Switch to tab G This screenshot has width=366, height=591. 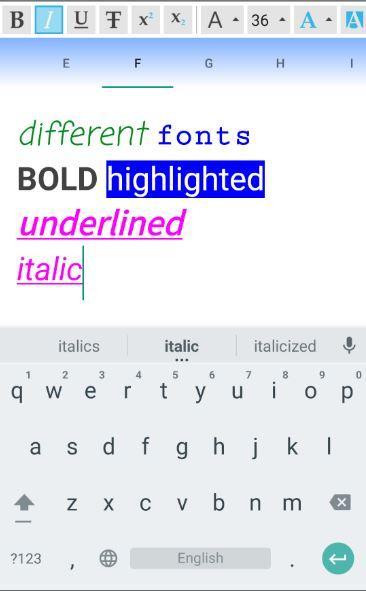(209, 63)
